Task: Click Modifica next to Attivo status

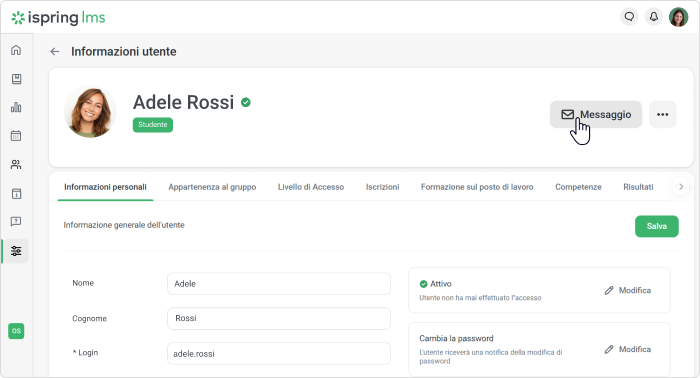Action: [x=628, y=291]
